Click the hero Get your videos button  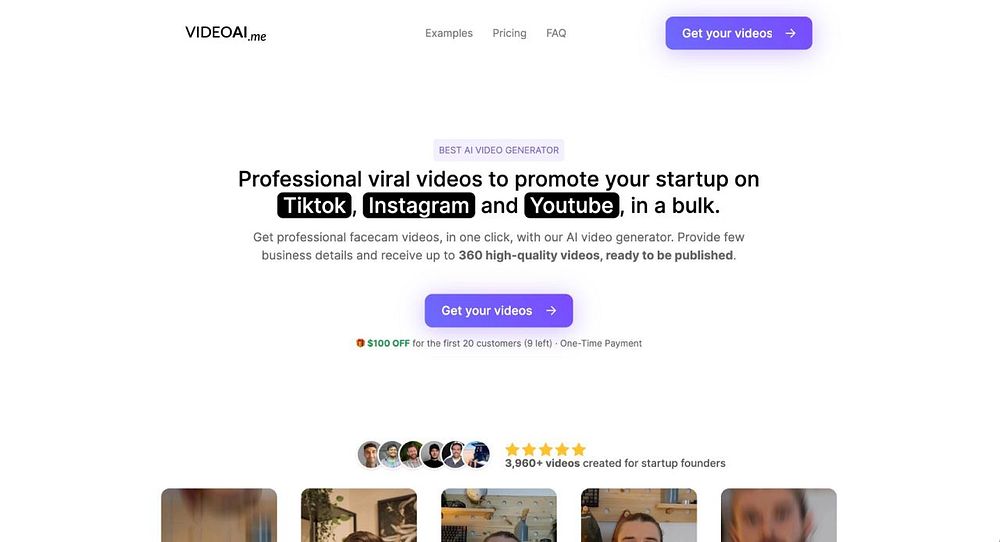click(x=499, y=311)
